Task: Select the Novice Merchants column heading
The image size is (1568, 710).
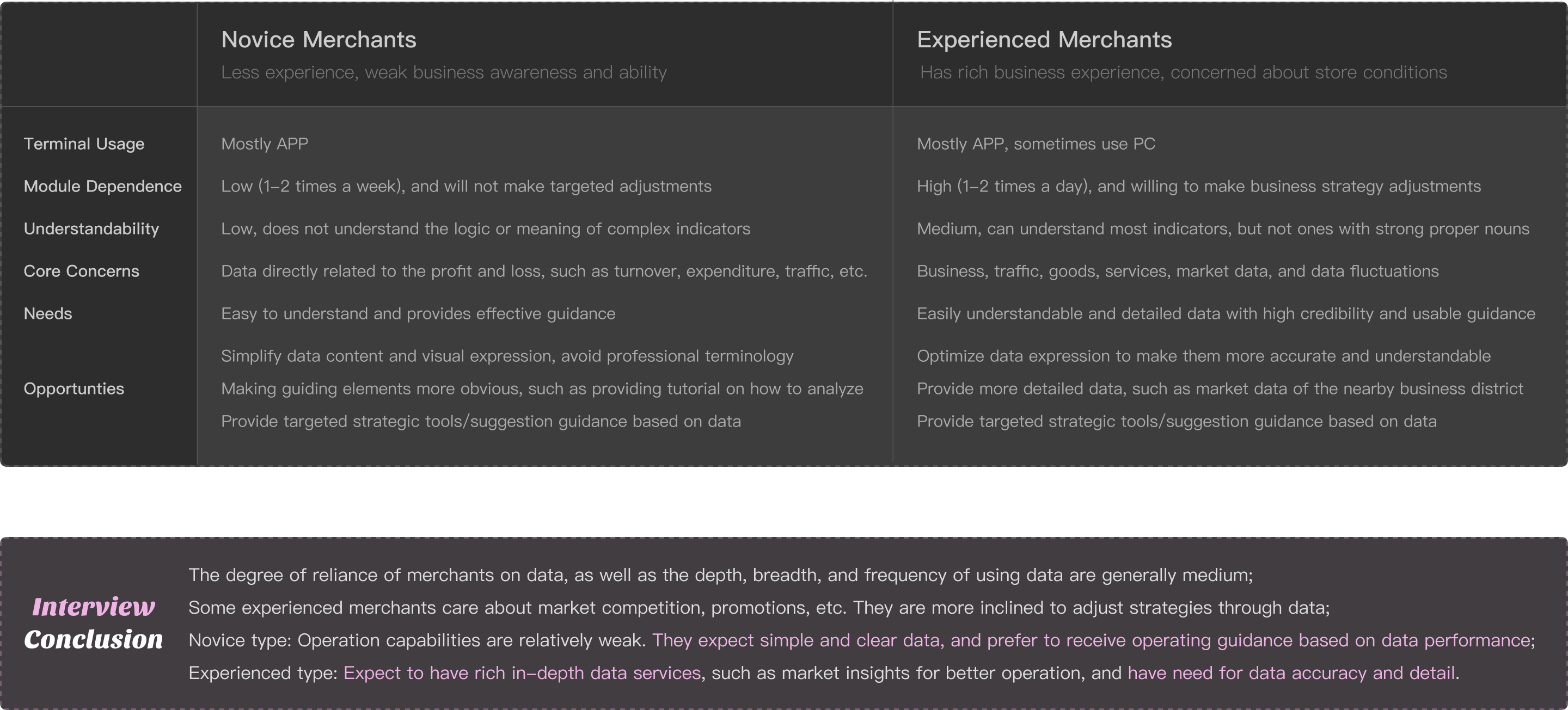Action: tap(318, 40)
